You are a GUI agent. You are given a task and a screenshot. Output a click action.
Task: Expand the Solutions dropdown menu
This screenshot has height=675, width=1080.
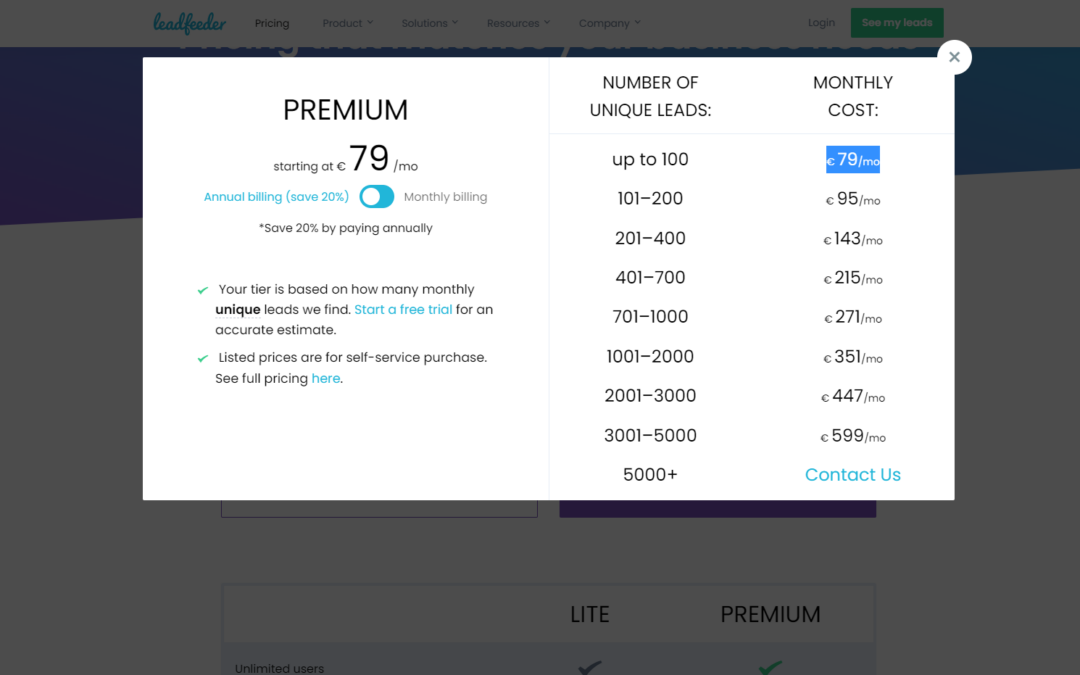[x=430, y=23]
